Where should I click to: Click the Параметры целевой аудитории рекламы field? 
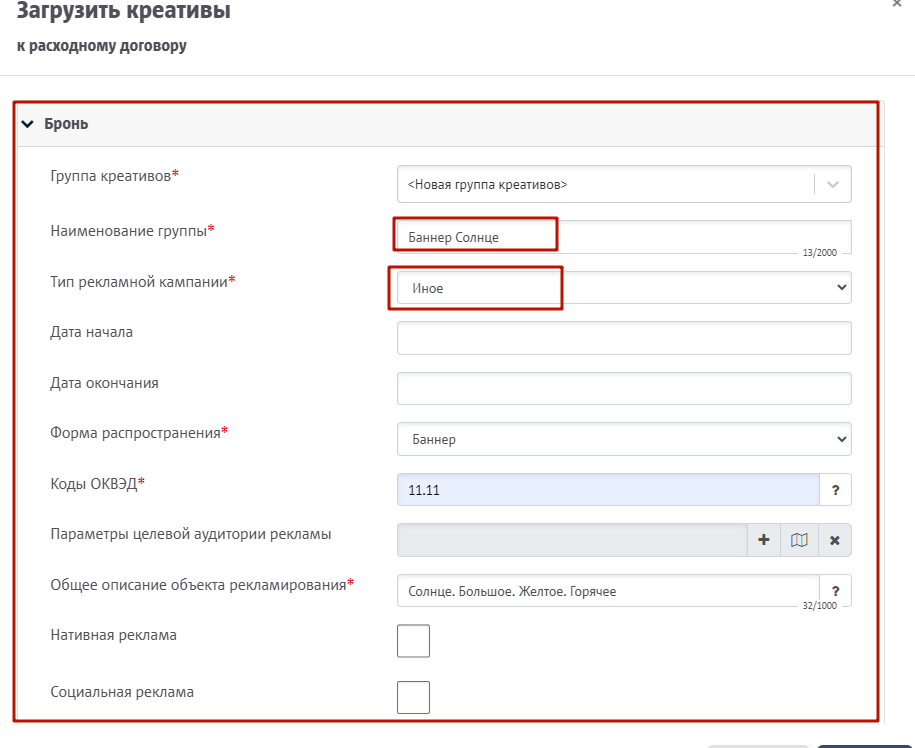pos(572,540)
